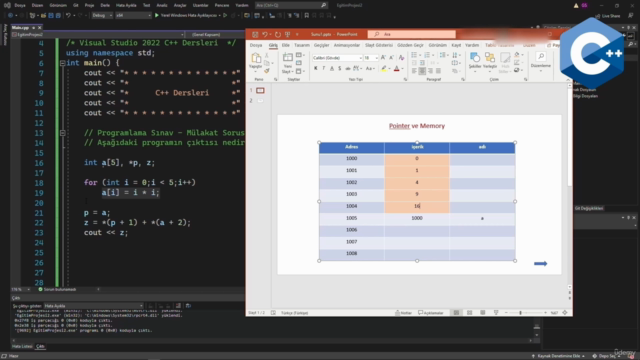Adjust PowerPoint zoom slider in status bar
Viewport: 640px width, 360px height.
[520, 313]
